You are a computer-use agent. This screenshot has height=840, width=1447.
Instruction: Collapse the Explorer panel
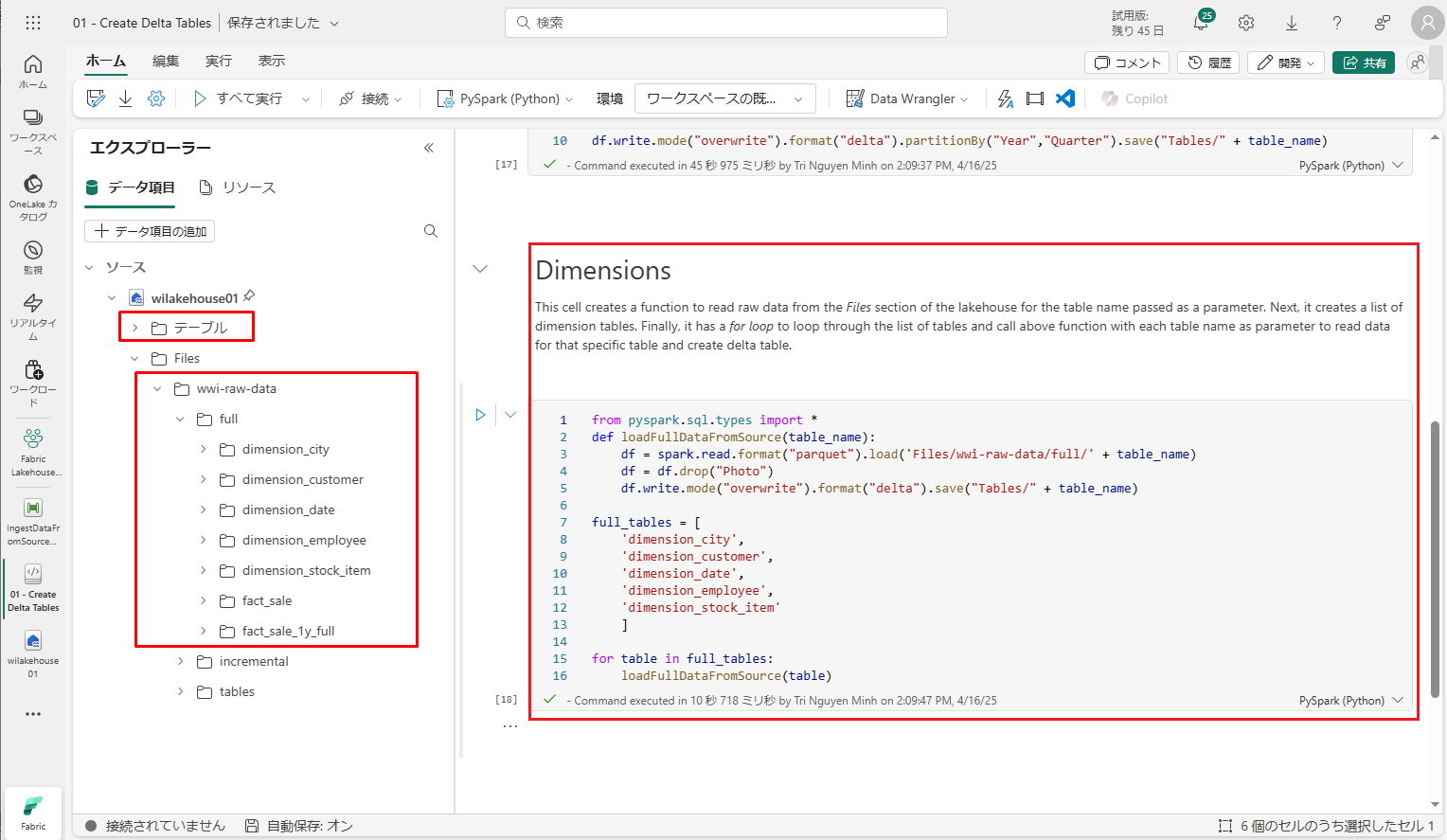[429, 148]
